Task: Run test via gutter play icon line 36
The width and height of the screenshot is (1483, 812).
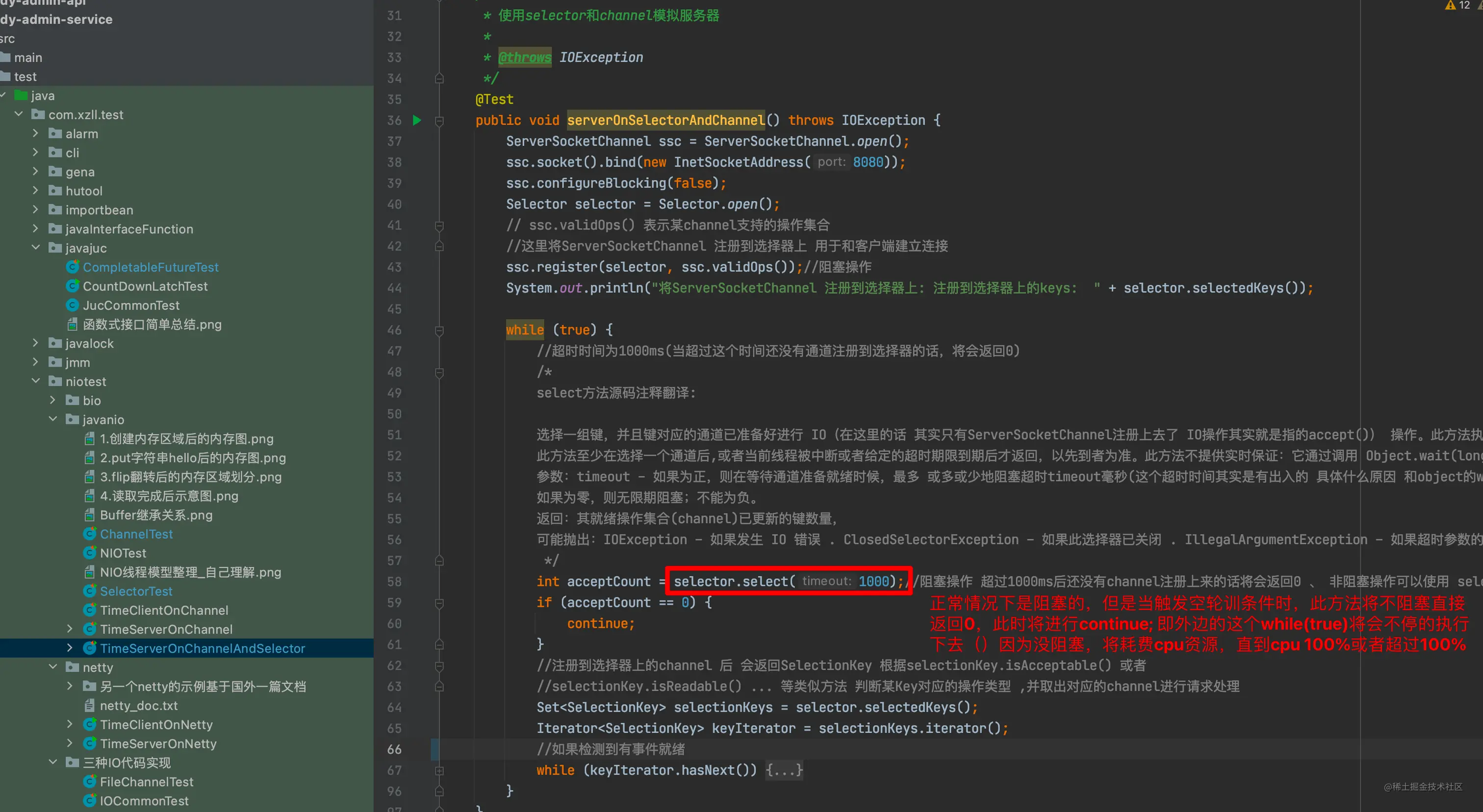Action: coord(417,120)
